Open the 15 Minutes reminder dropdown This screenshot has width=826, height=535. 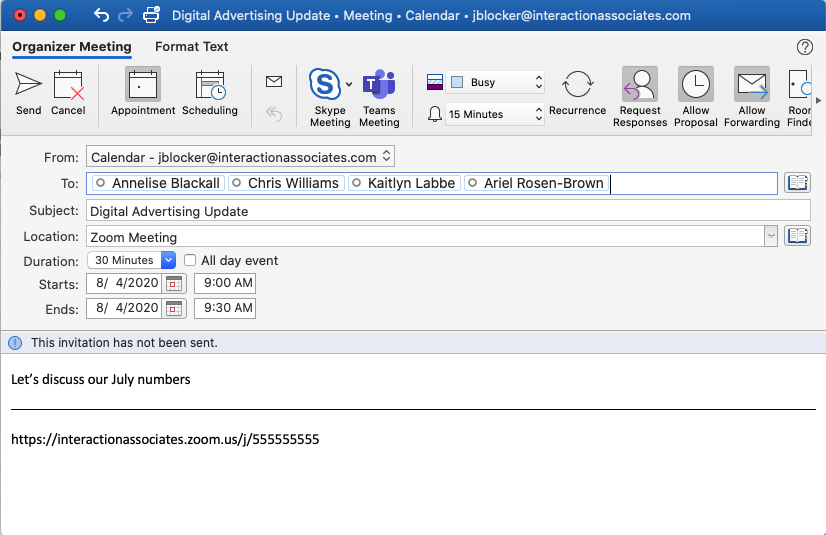click(x=539, y=114)
